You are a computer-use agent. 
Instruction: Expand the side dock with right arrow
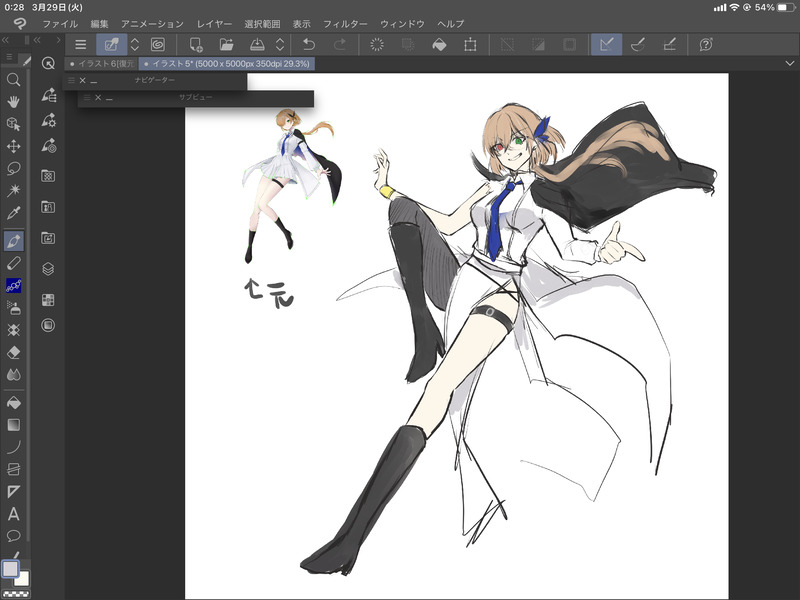click(59, 40)
